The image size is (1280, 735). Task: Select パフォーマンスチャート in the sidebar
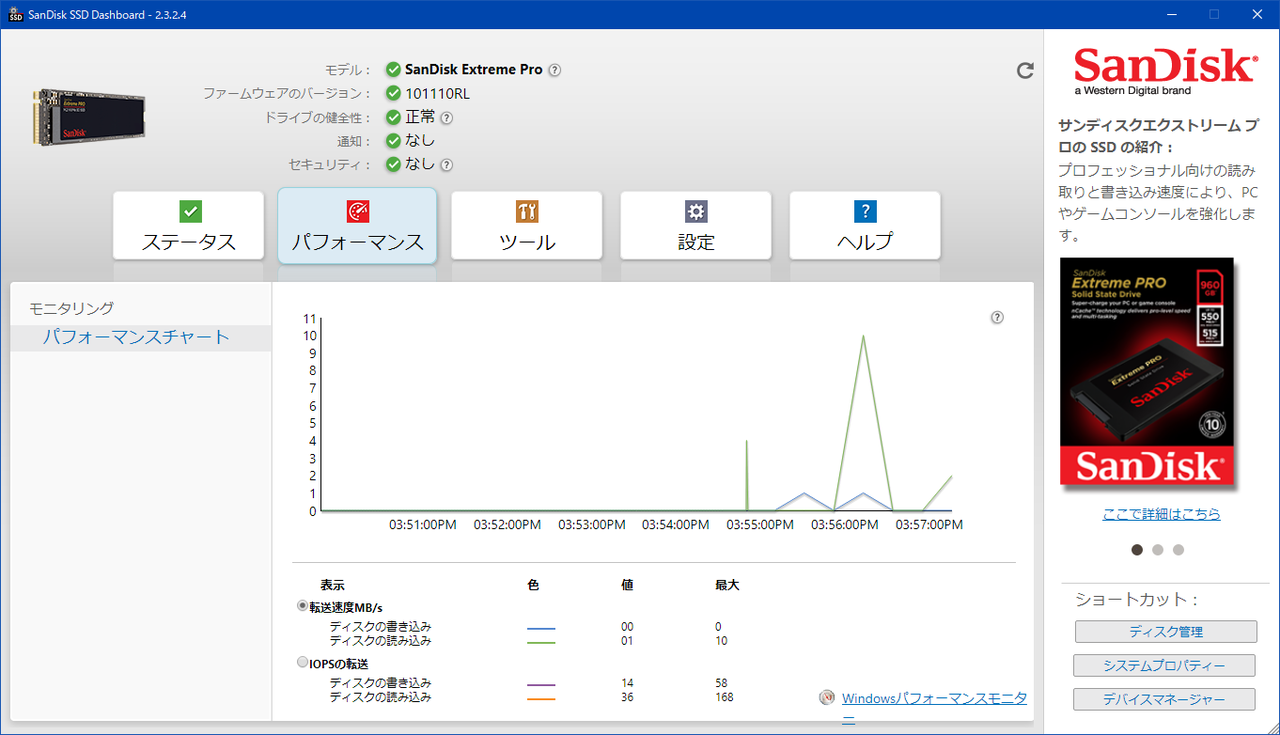click(x=136, y=337)
